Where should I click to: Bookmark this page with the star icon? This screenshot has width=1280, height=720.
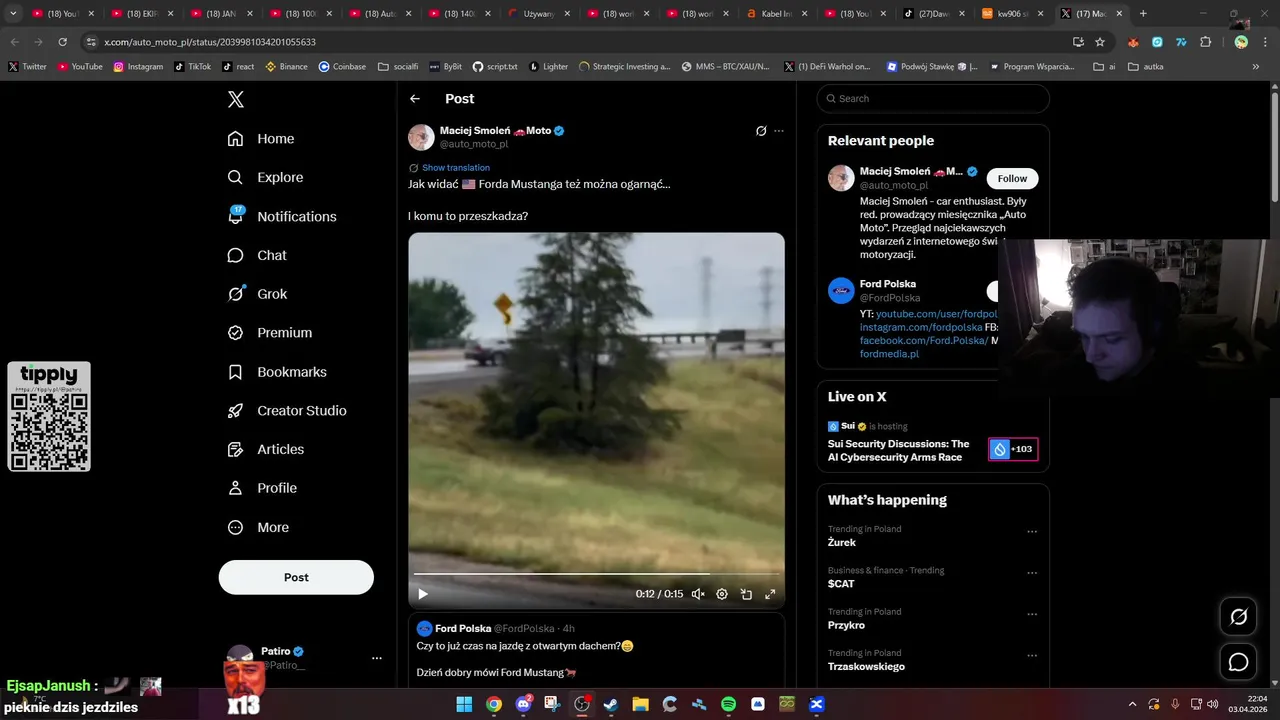pyautogui.click(x=1100, y=42)
